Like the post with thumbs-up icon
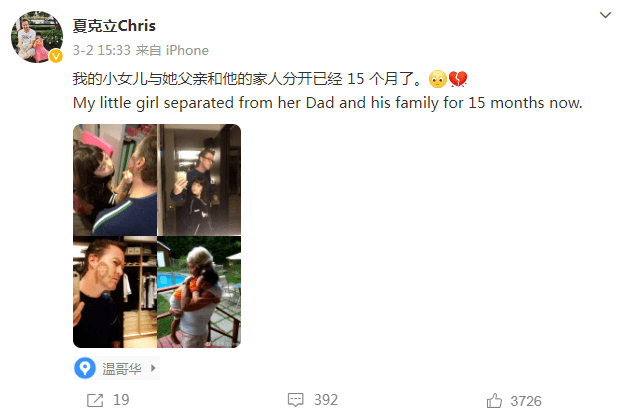 click(x=494, y=400)
